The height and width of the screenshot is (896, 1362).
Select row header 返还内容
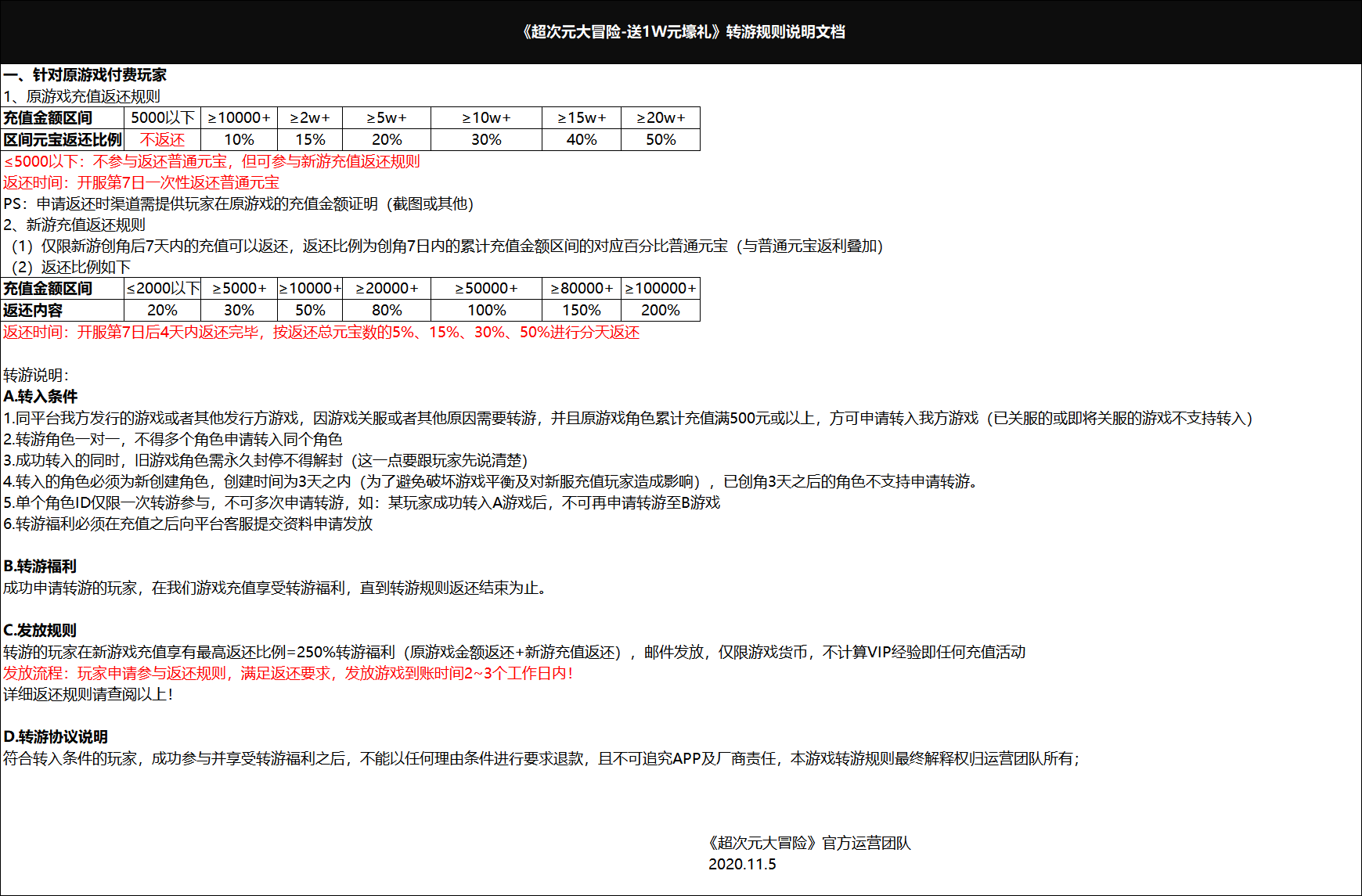[x=63, y=310]
